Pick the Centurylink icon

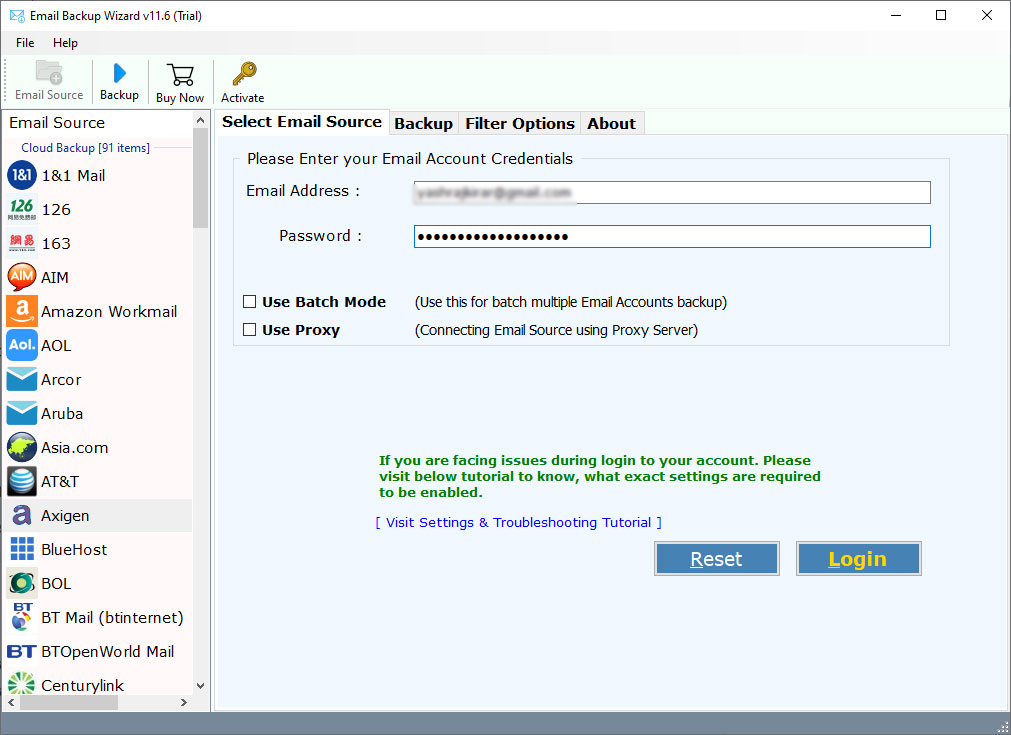click(22, 683)
